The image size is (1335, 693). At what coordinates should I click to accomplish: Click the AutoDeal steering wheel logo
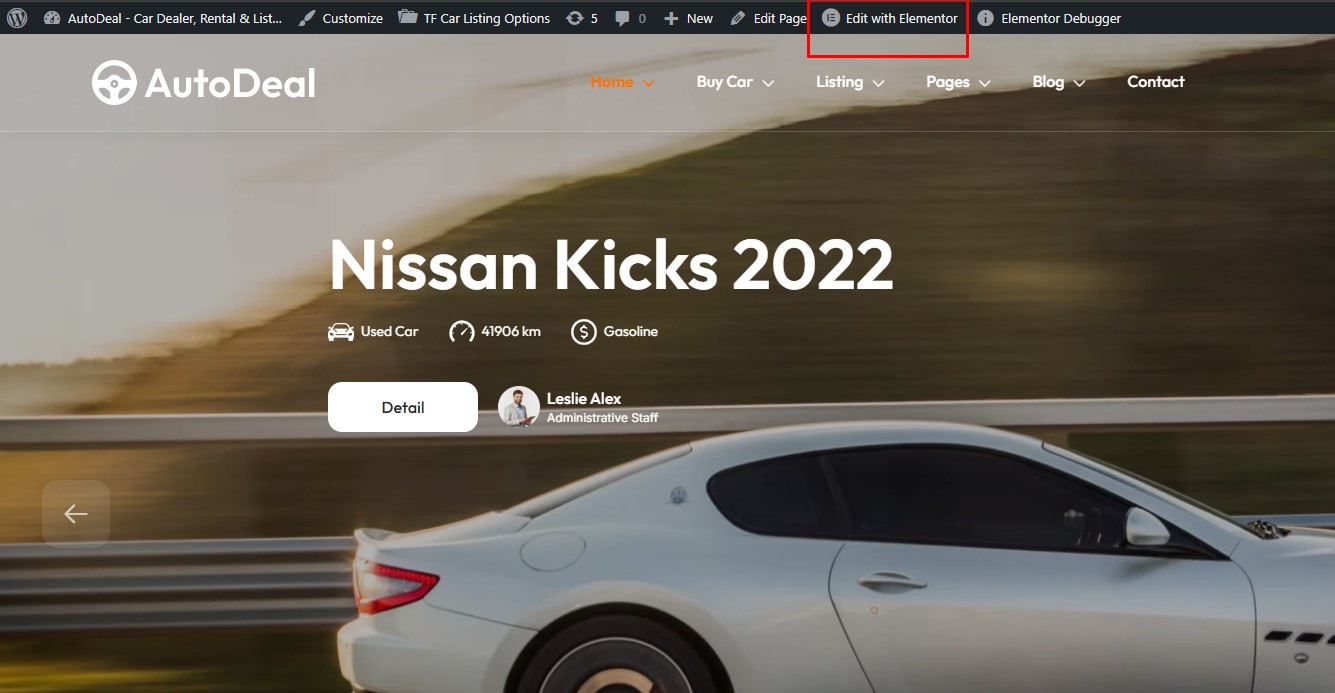[x=114, y=83]
